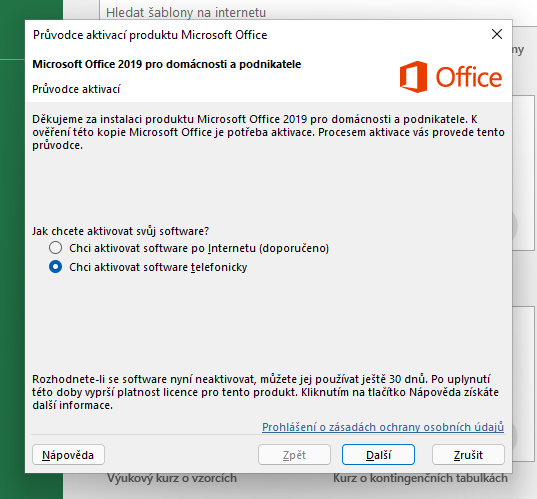The width and height of the screenshot is (537, 499).
Task: Click the greyed-out Zpět button
Action: 294,455
